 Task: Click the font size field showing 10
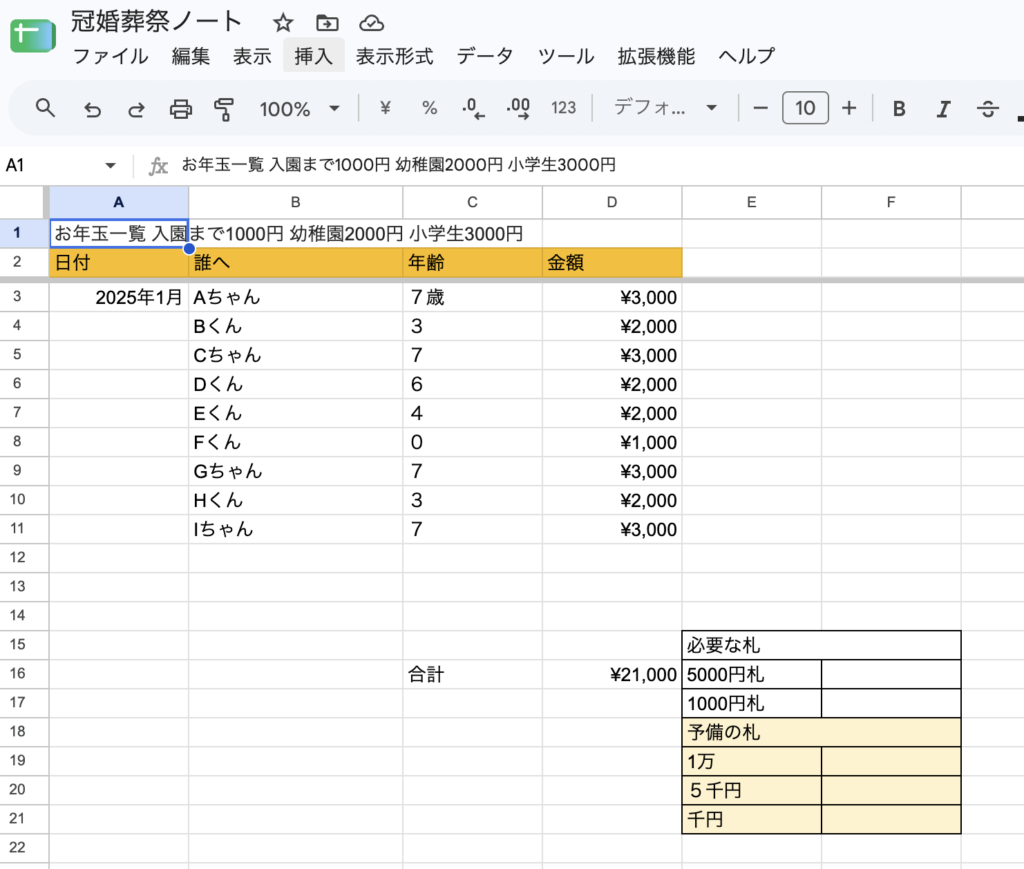pyautogui.click(x=805, y=108)
